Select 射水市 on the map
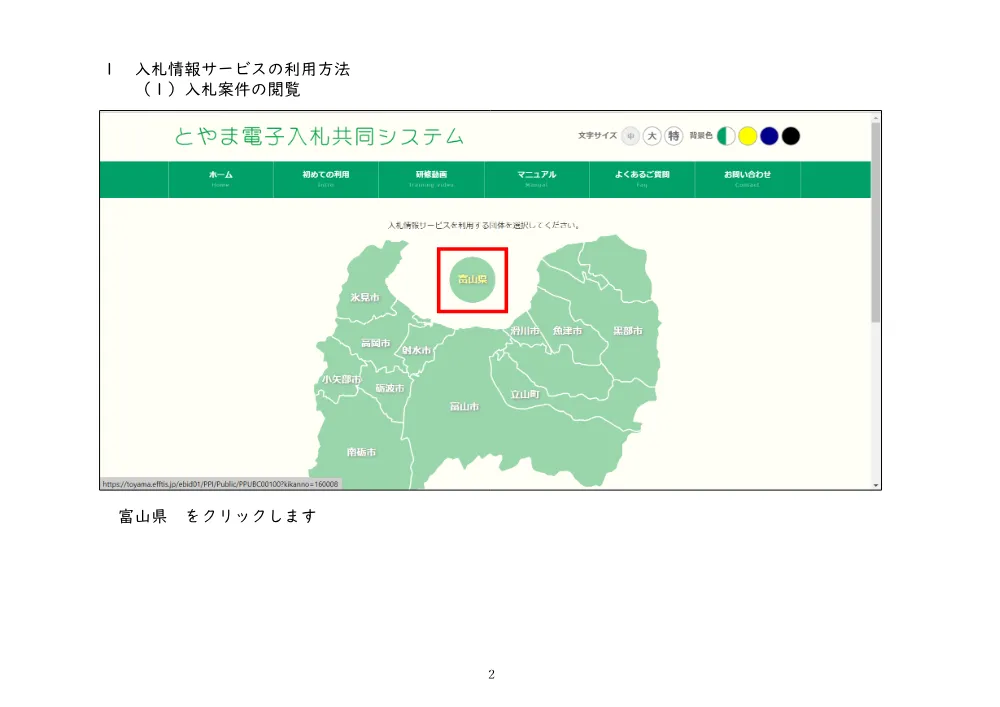This screenshot has height=707, width=1000. 416,350
